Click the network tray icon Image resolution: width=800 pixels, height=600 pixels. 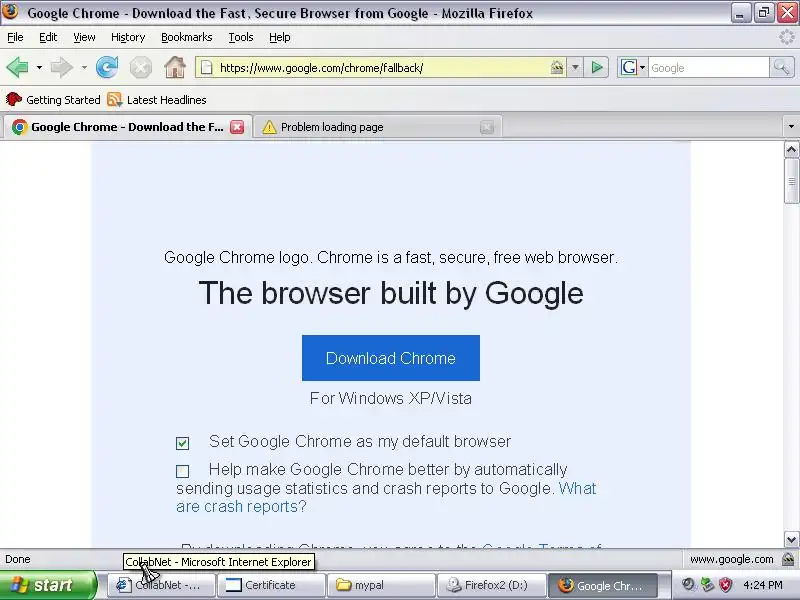click(707, 585)
